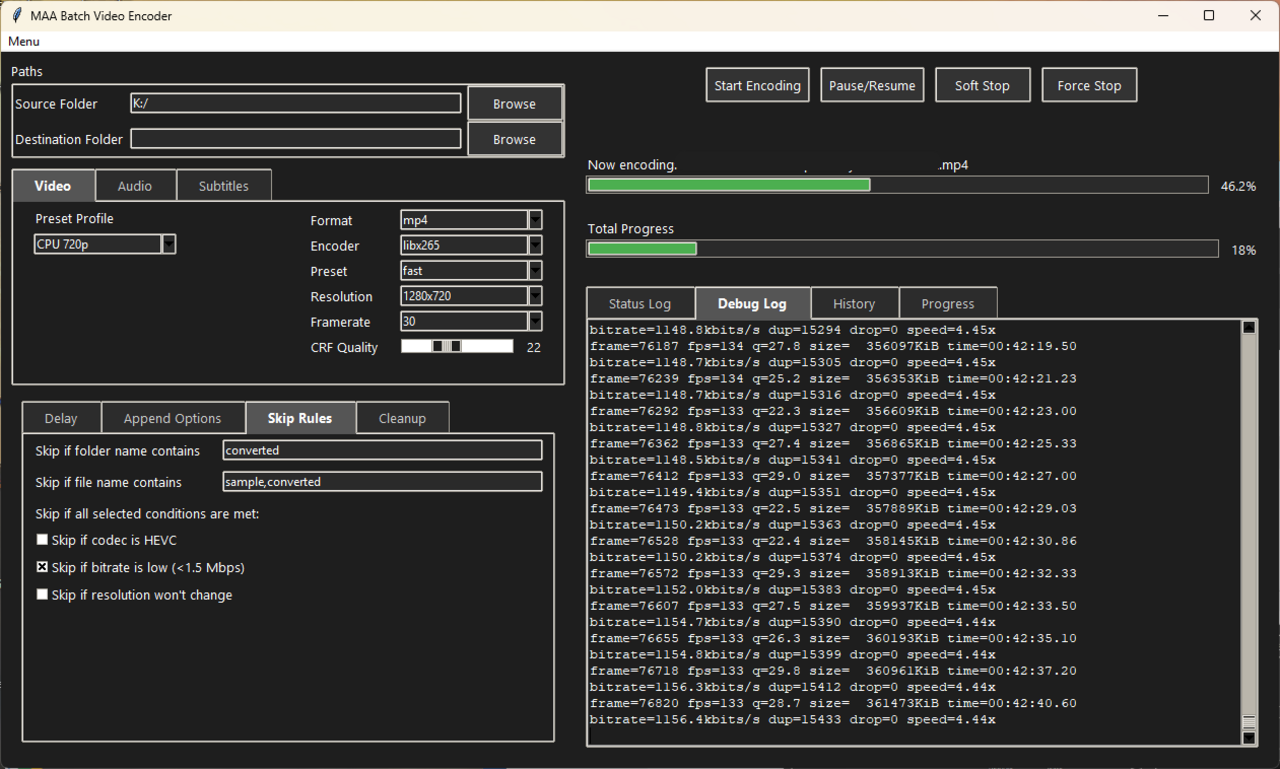Viewport: 1280px width, 769px height.
Task: Open the Menu menu
Action: tap(24, 42)
